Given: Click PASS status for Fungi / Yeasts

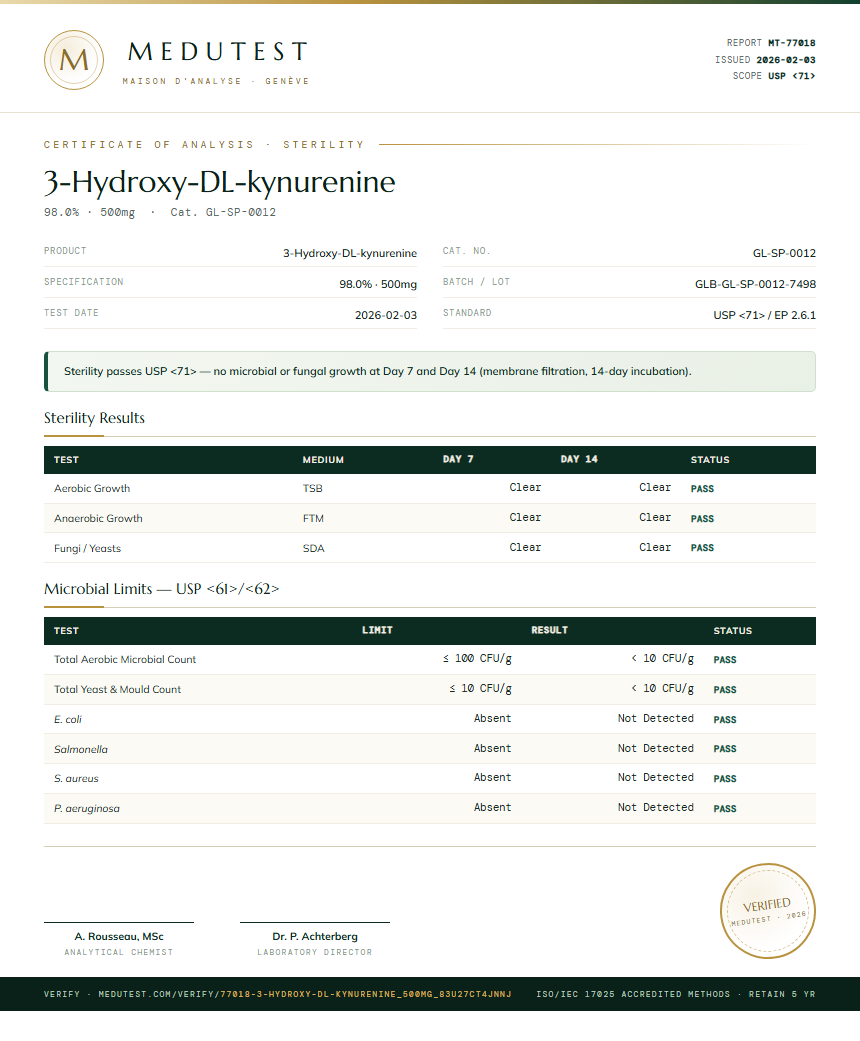Looking at the screenshot, I should [702, 548].
